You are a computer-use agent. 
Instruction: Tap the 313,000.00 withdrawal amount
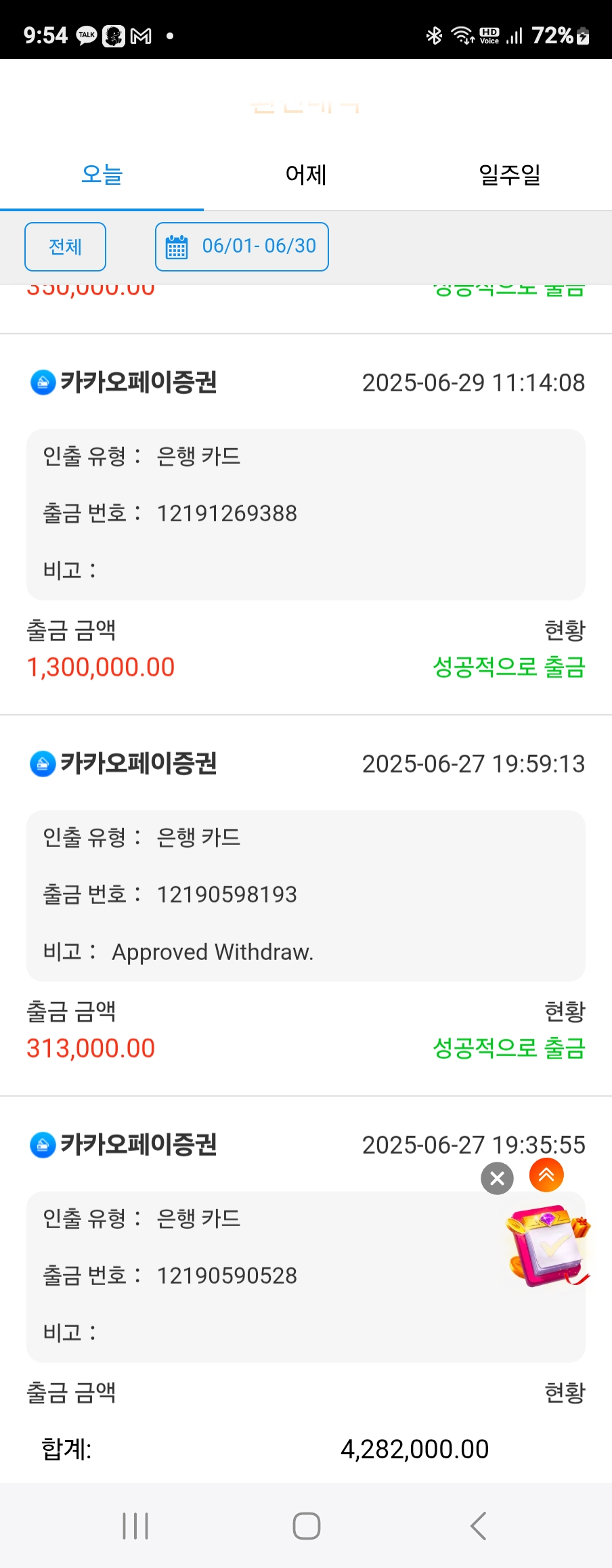coord(91,1048)
